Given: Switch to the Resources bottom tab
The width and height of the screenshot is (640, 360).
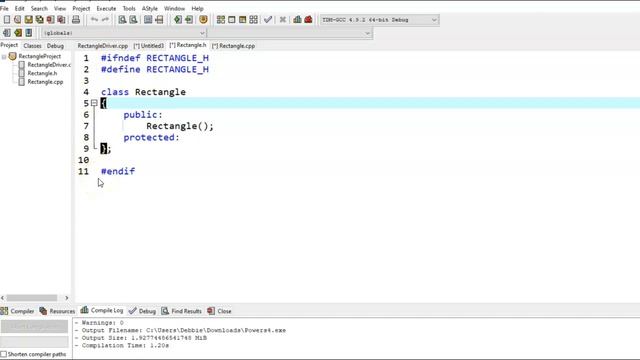Looking at the screenshot, I should click(57, 311).
